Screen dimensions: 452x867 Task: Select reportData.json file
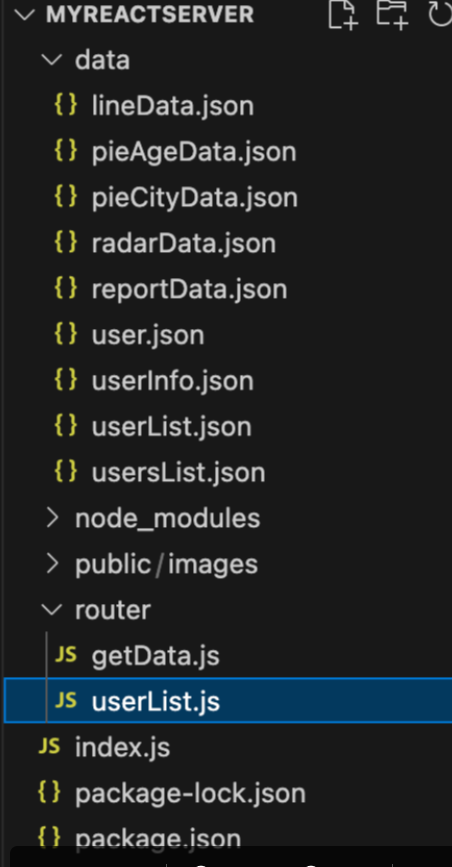click(x=189, y=289)
